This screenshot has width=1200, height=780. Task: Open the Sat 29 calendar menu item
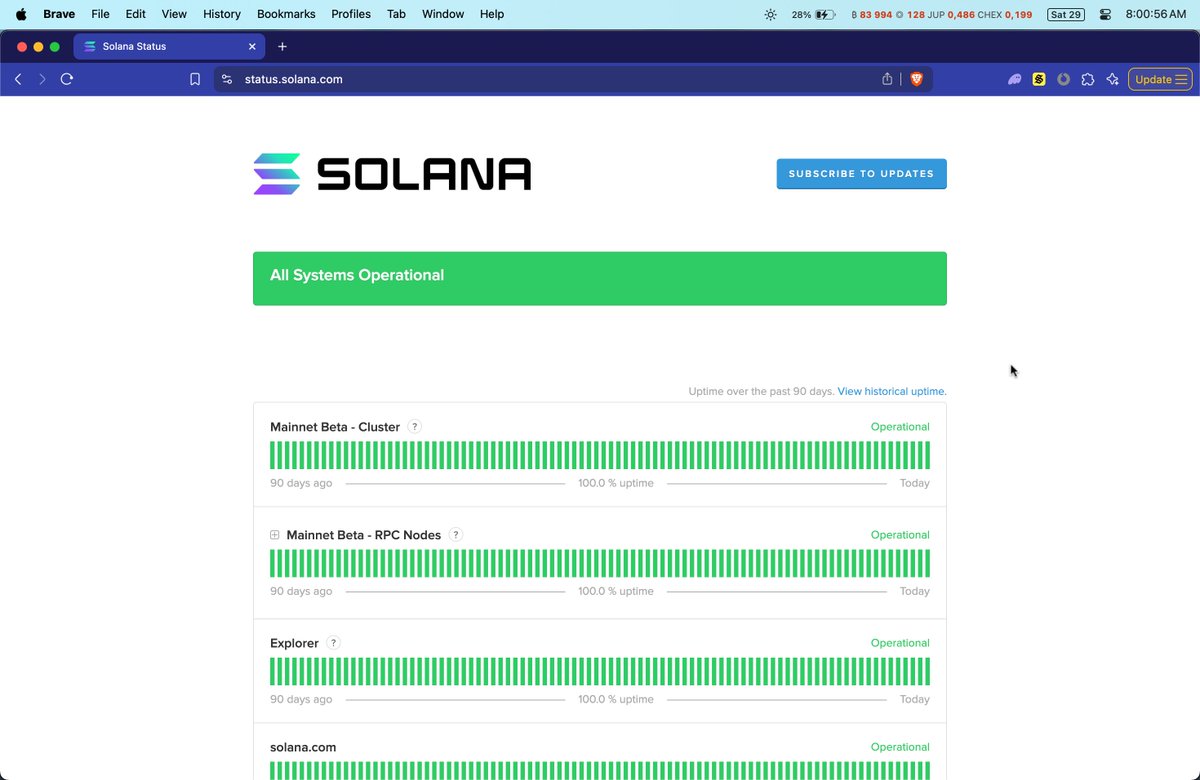point(1064,14)
